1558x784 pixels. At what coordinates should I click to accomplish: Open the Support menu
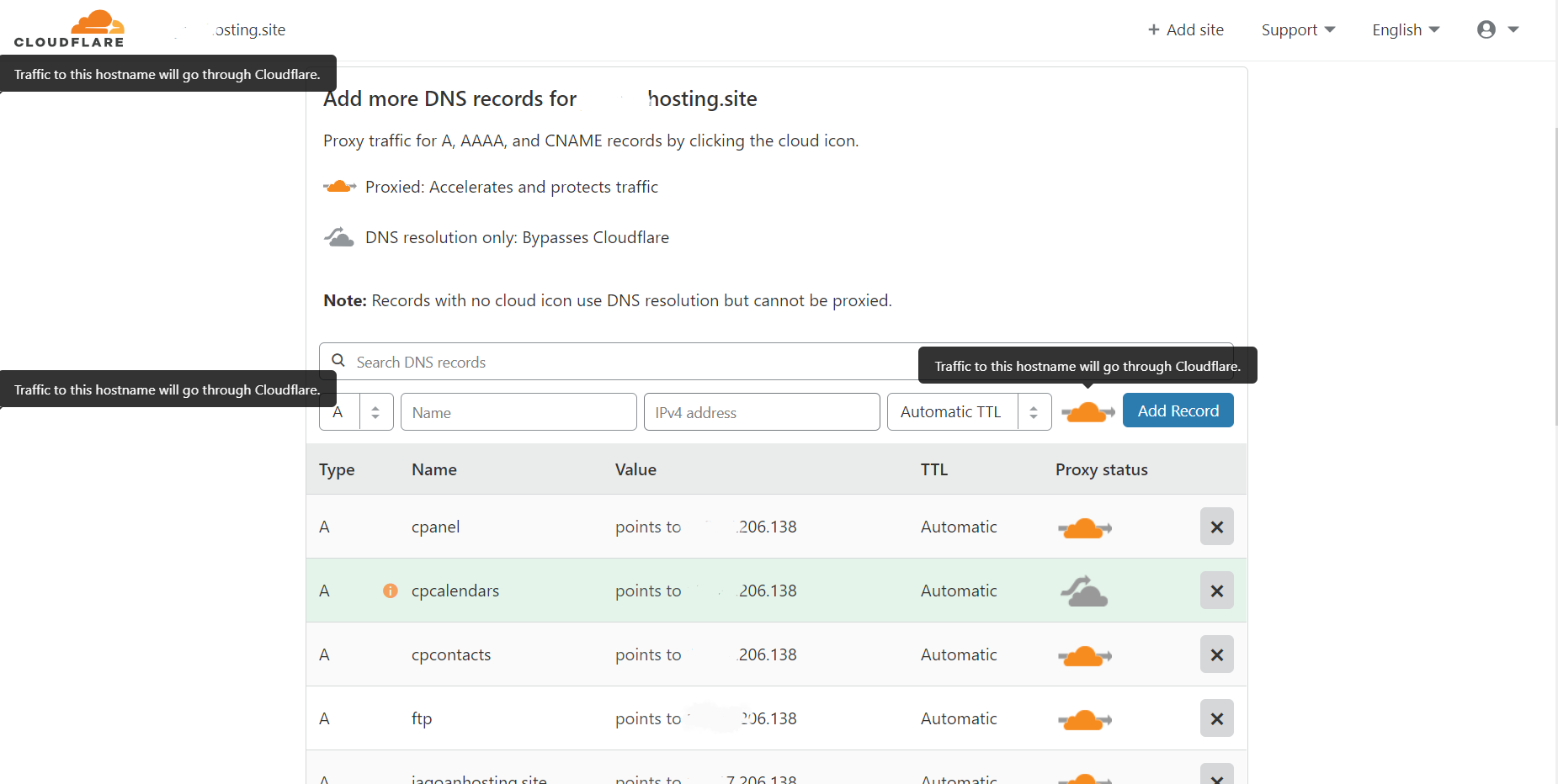coord(1298,29)
